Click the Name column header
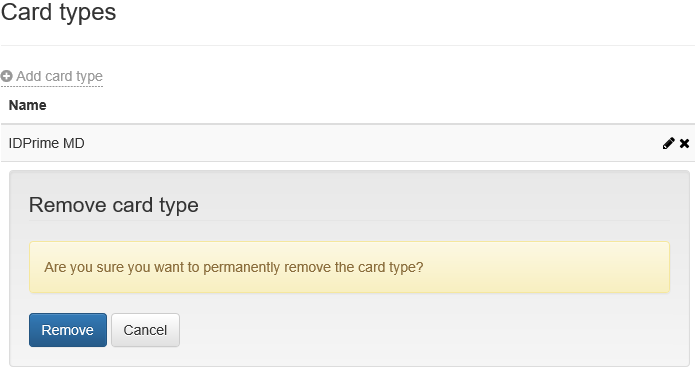This screenshot has height=369, width=697. click(28, 105)
